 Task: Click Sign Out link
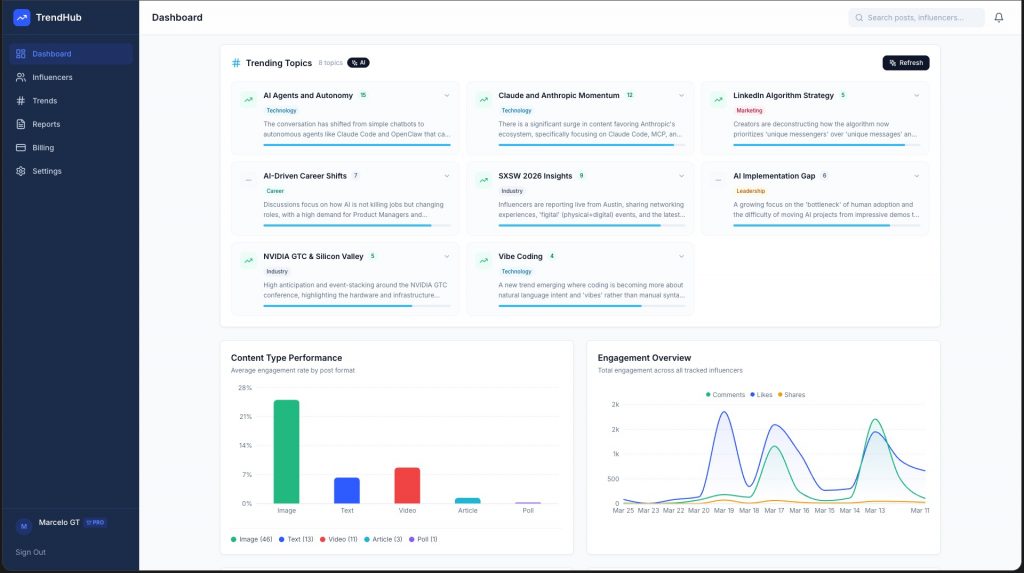click(x=30, y=552)
